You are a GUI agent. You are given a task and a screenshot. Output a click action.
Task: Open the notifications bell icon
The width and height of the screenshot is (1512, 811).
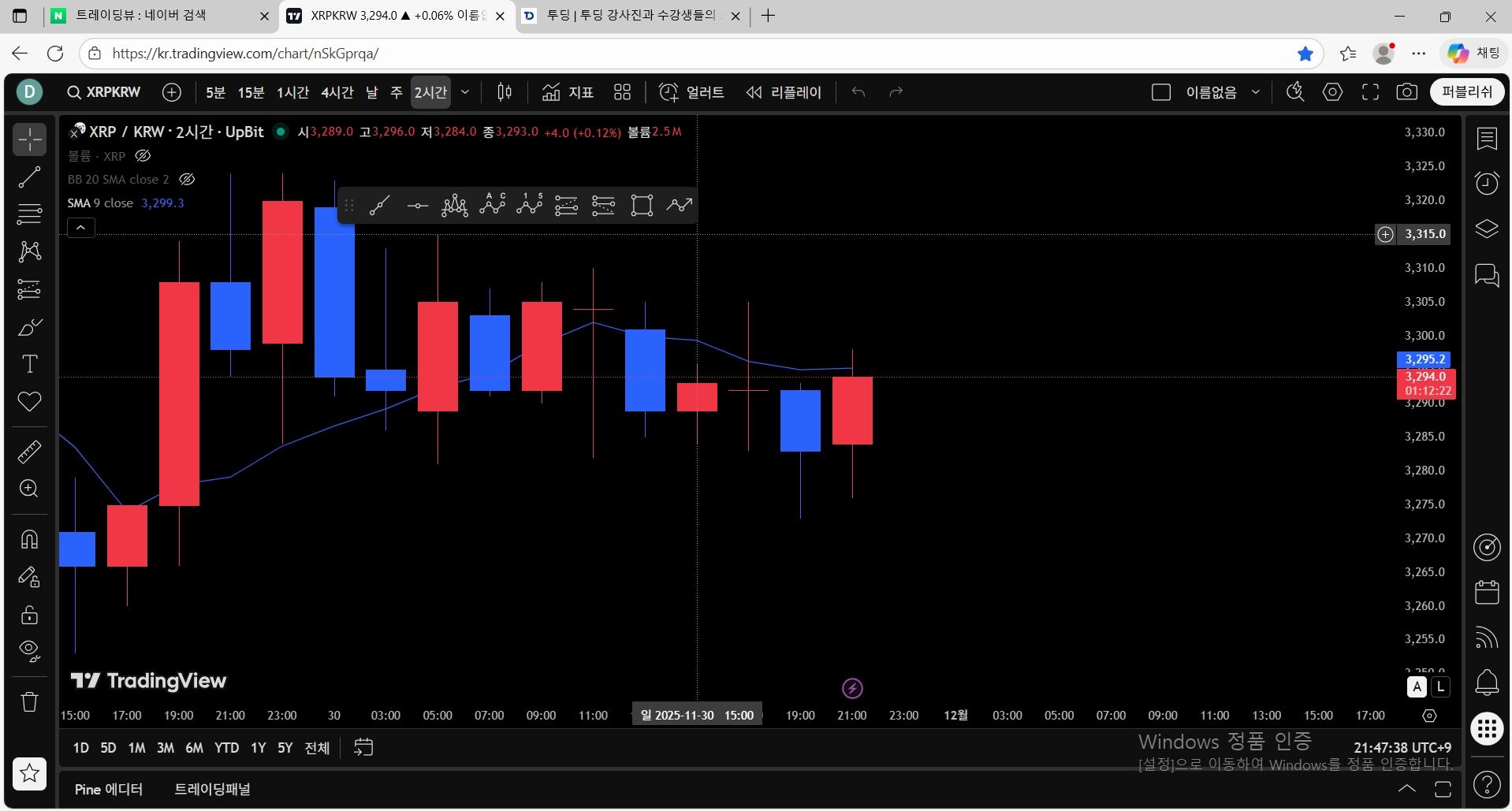click(x=1487, y=682)
